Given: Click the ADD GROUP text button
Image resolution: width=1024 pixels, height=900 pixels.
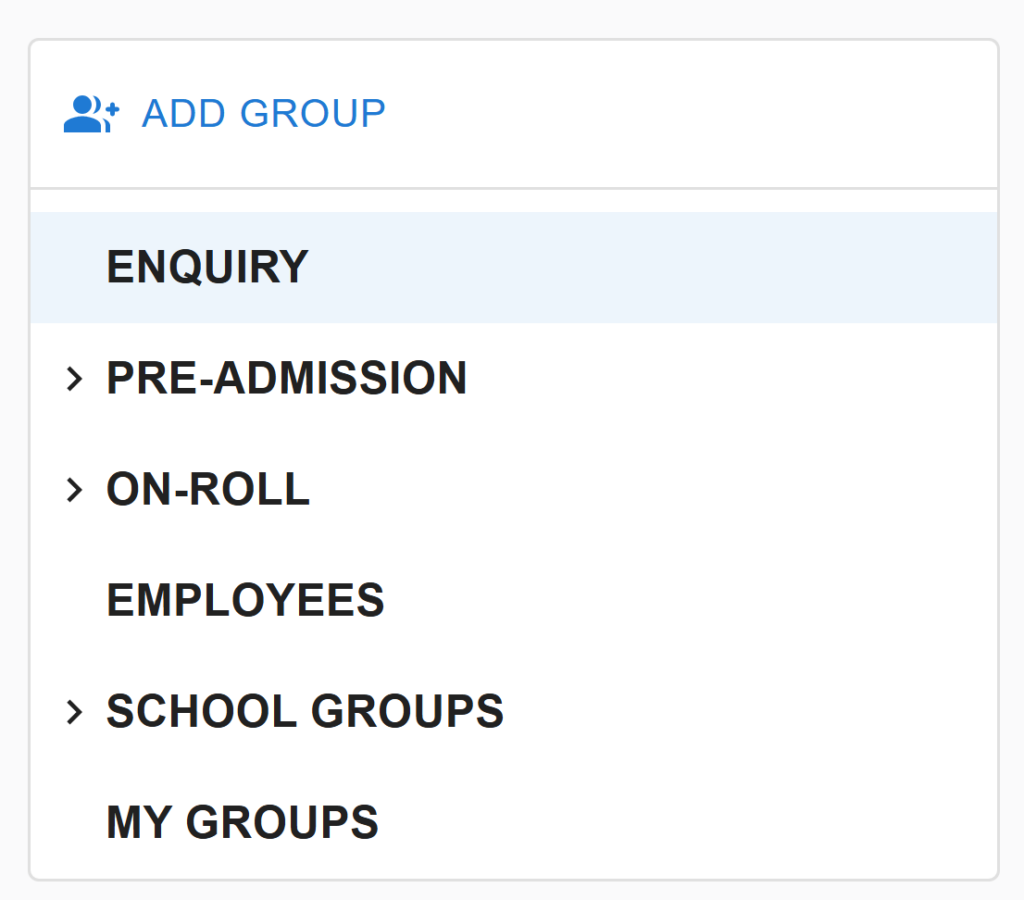Looking at the screenshot, I should coord(263,114).
